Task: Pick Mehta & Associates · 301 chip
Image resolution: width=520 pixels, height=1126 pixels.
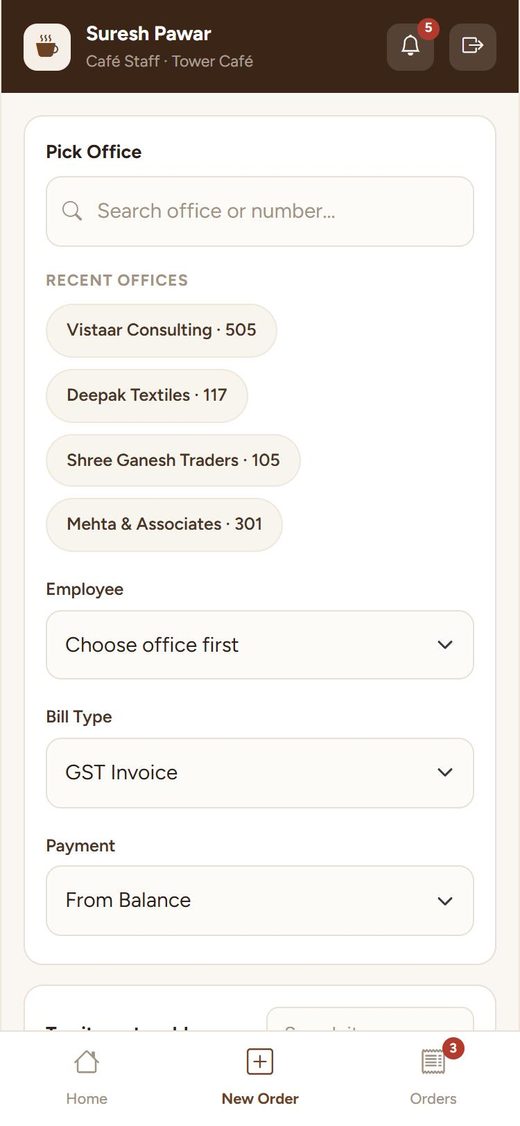Action: tap(164, 524)
